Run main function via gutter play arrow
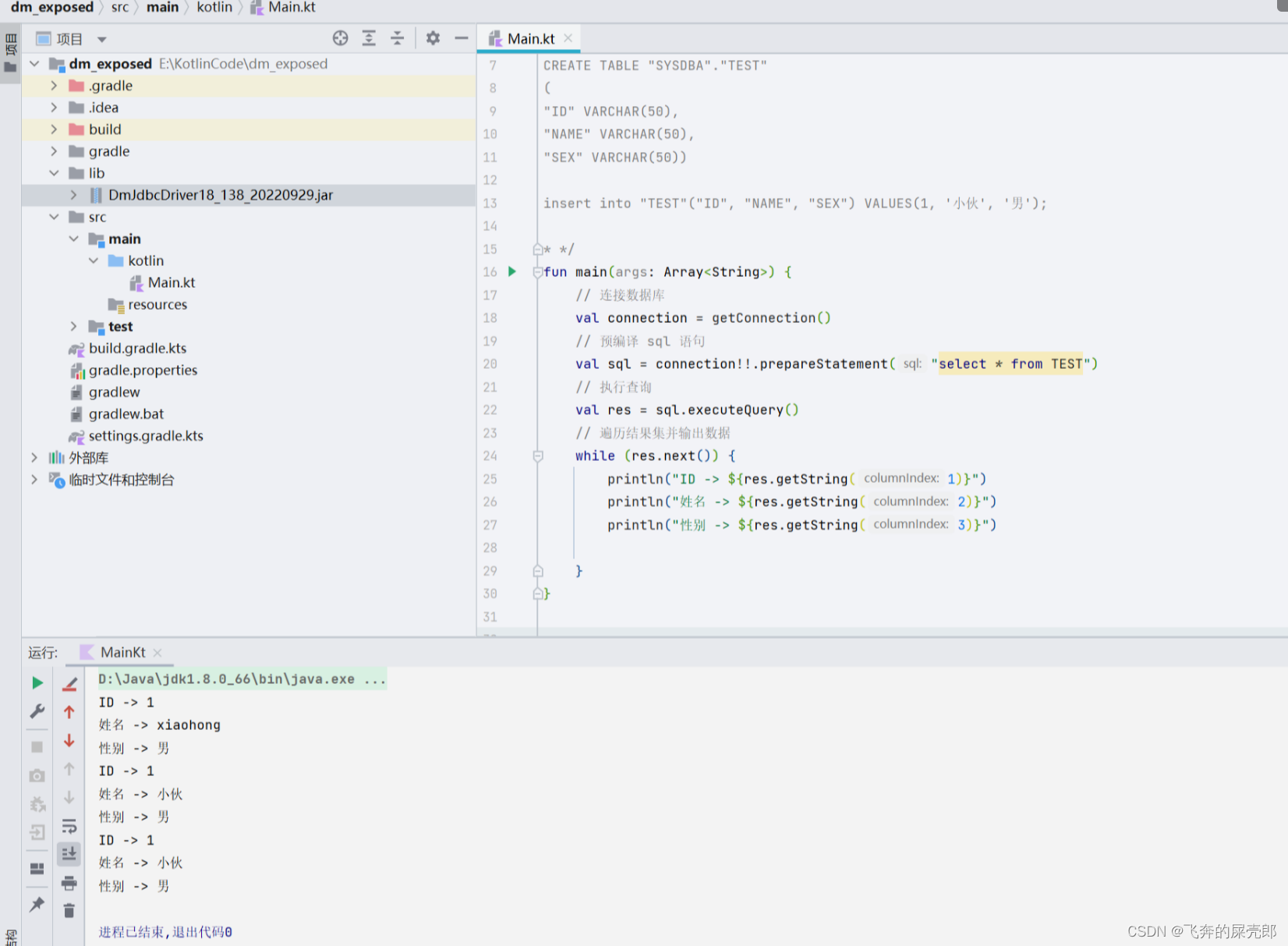The width and height of the screenshot is (1288, 946). (512, 271)
